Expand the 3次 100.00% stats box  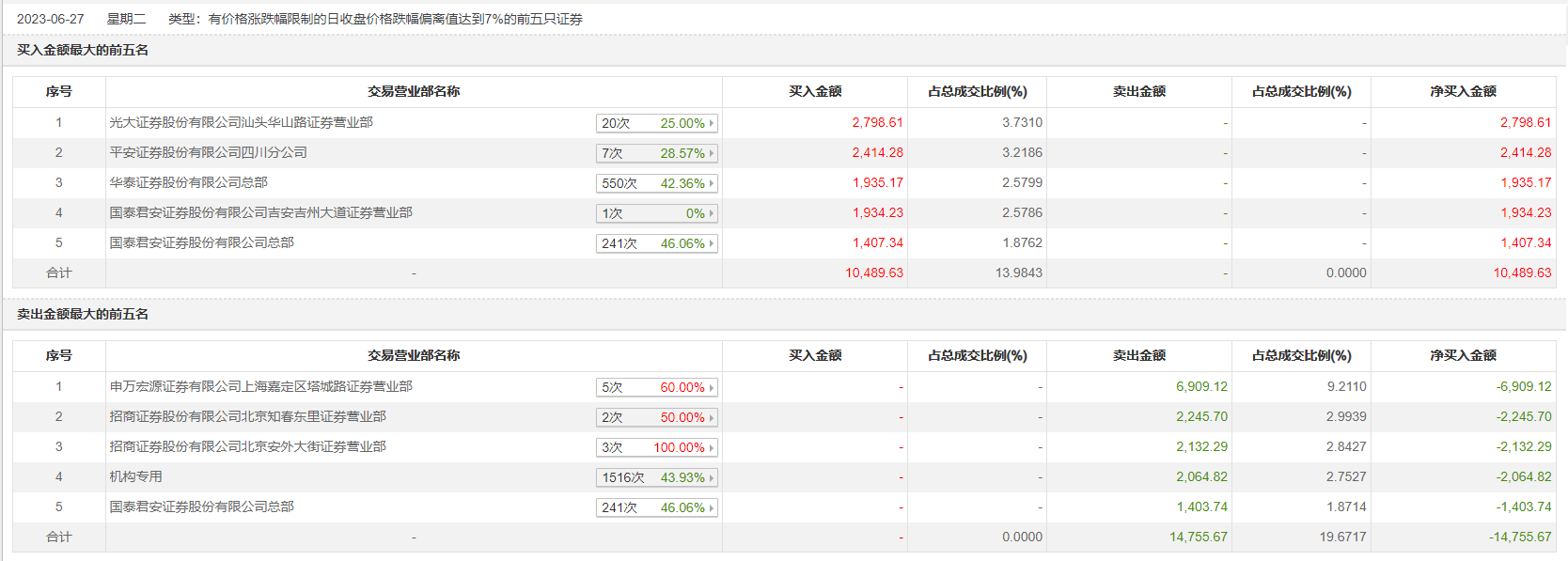tap(657, 447)
